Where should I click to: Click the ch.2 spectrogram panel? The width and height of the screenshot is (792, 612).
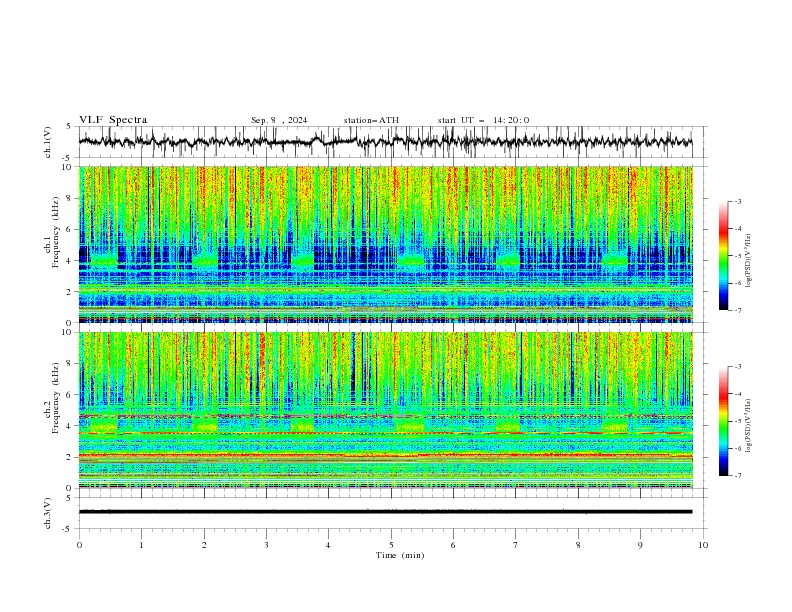click(393, 410)
